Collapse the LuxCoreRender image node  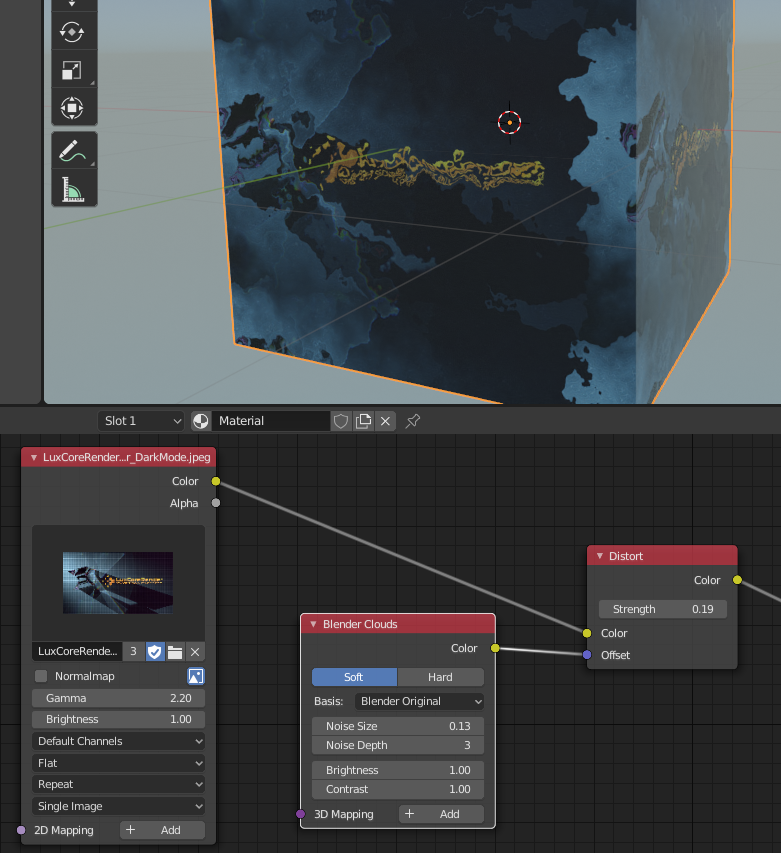click(x=34, y=458)
